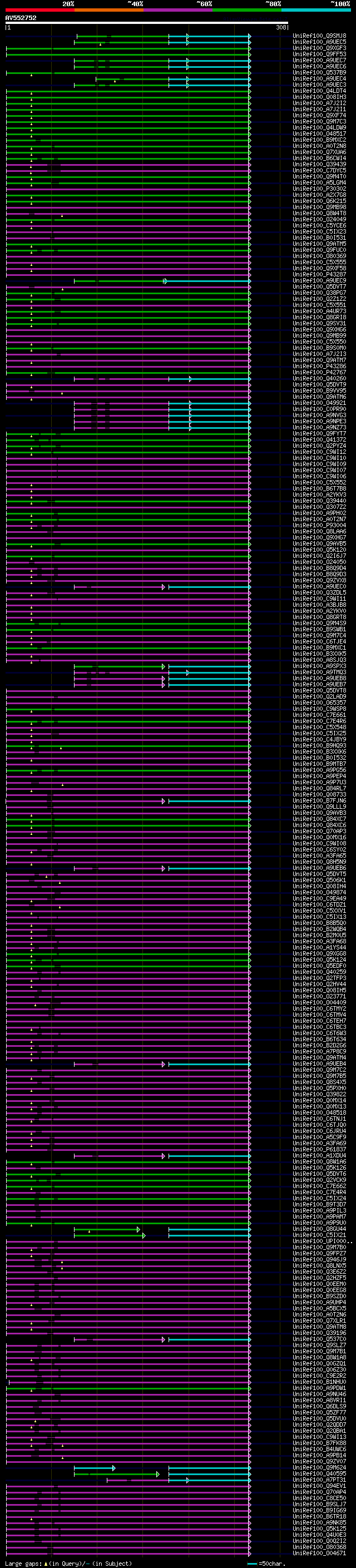Select the UniRef100_C9WSP8 label

pyautogui.click(x=319, y=709)
